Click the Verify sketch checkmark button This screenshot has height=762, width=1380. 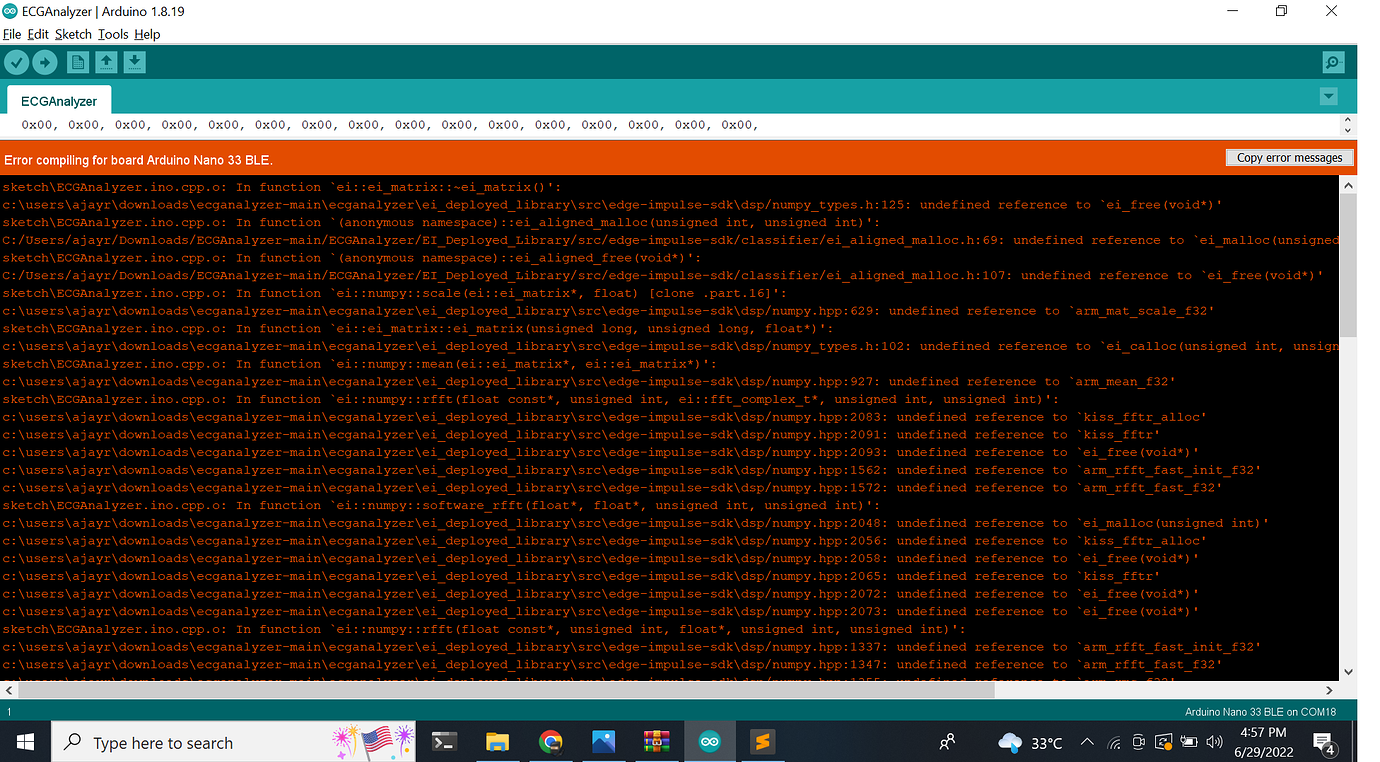tap(16, 63)
